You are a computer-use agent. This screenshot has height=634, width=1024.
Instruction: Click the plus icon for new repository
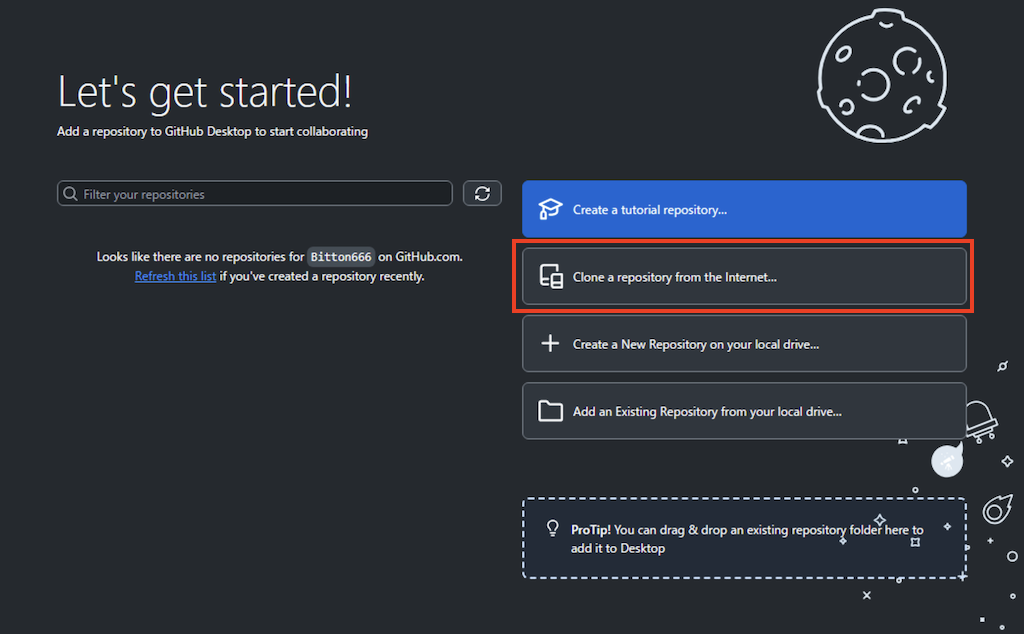click(x=550, y=343)
